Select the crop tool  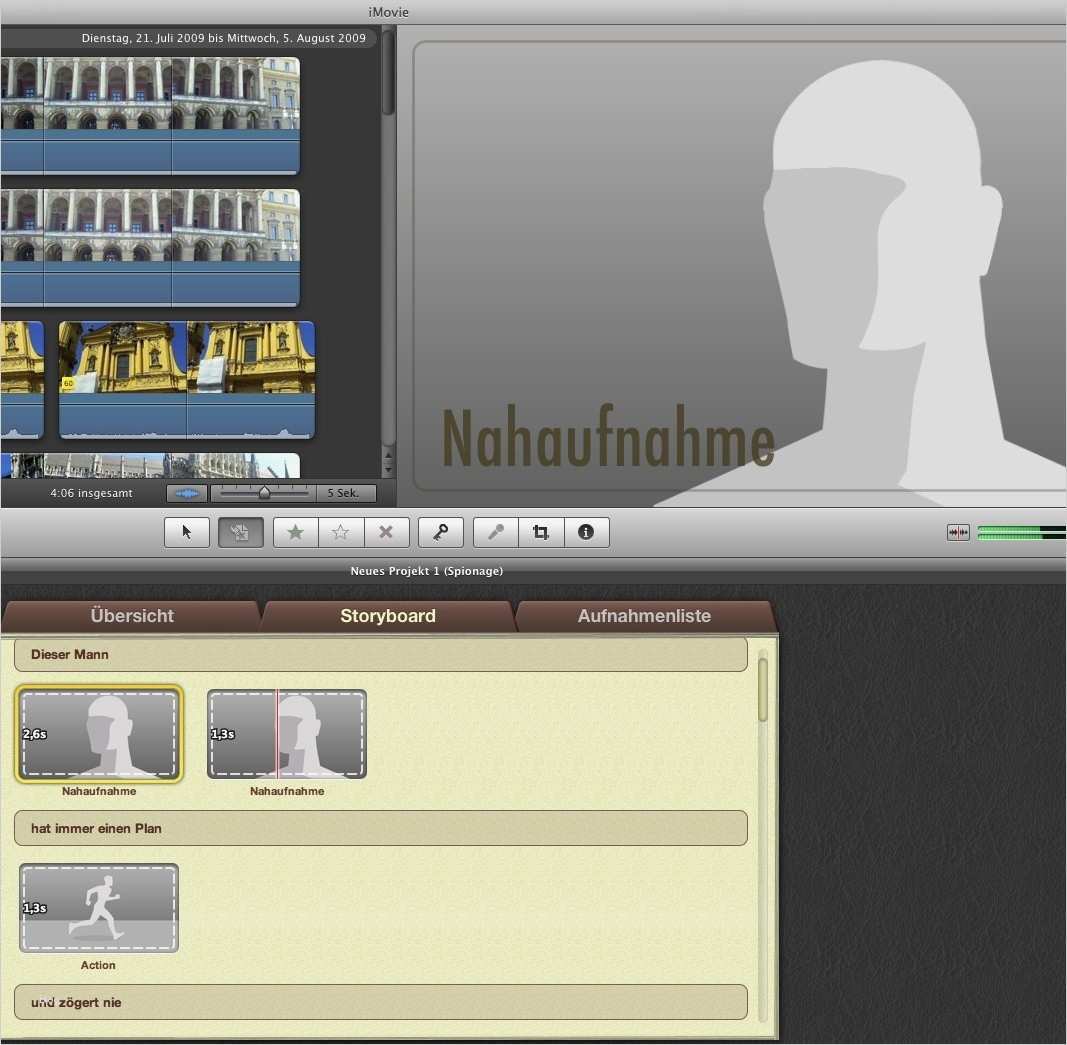tap(540, 532)
